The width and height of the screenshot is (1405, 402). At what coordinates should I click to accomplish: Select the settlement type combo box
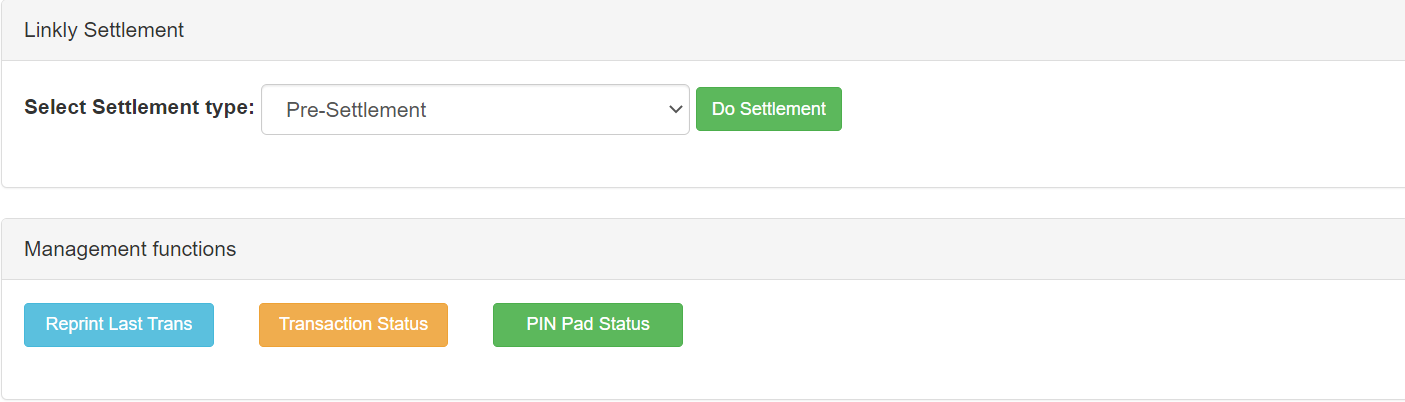475,109
